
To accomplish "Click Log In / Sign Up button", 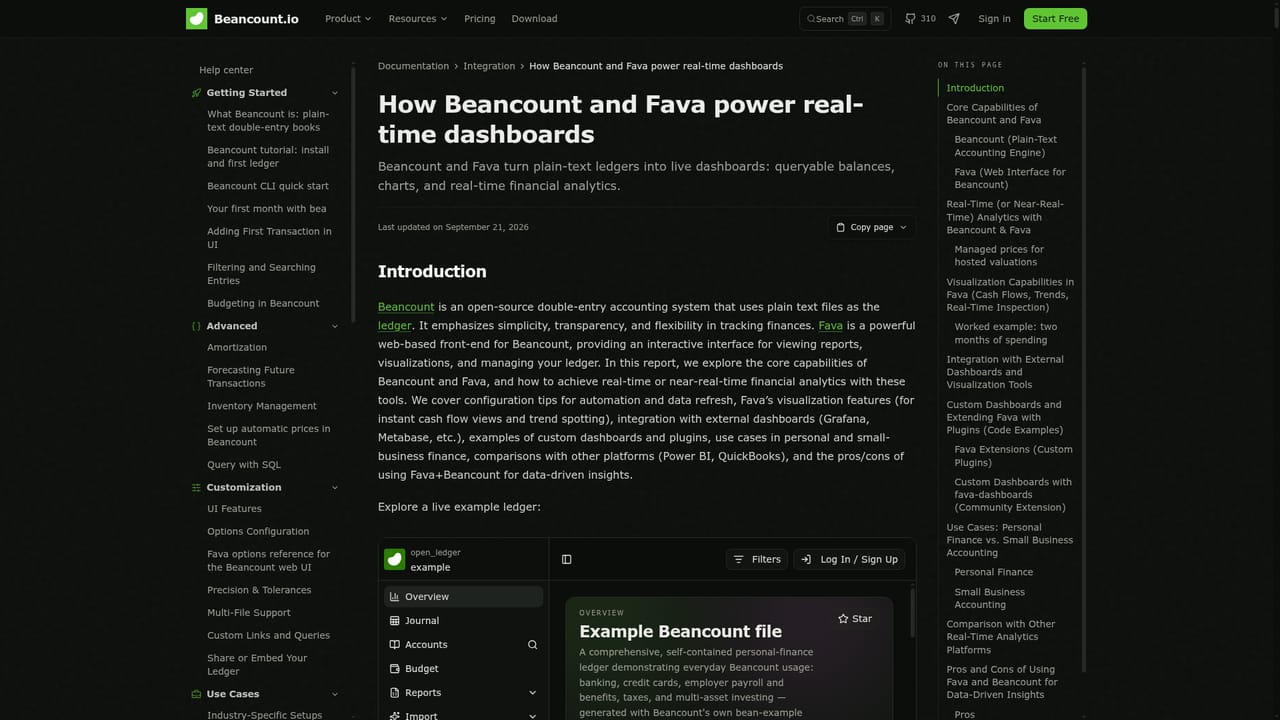I will coord(850,560).
